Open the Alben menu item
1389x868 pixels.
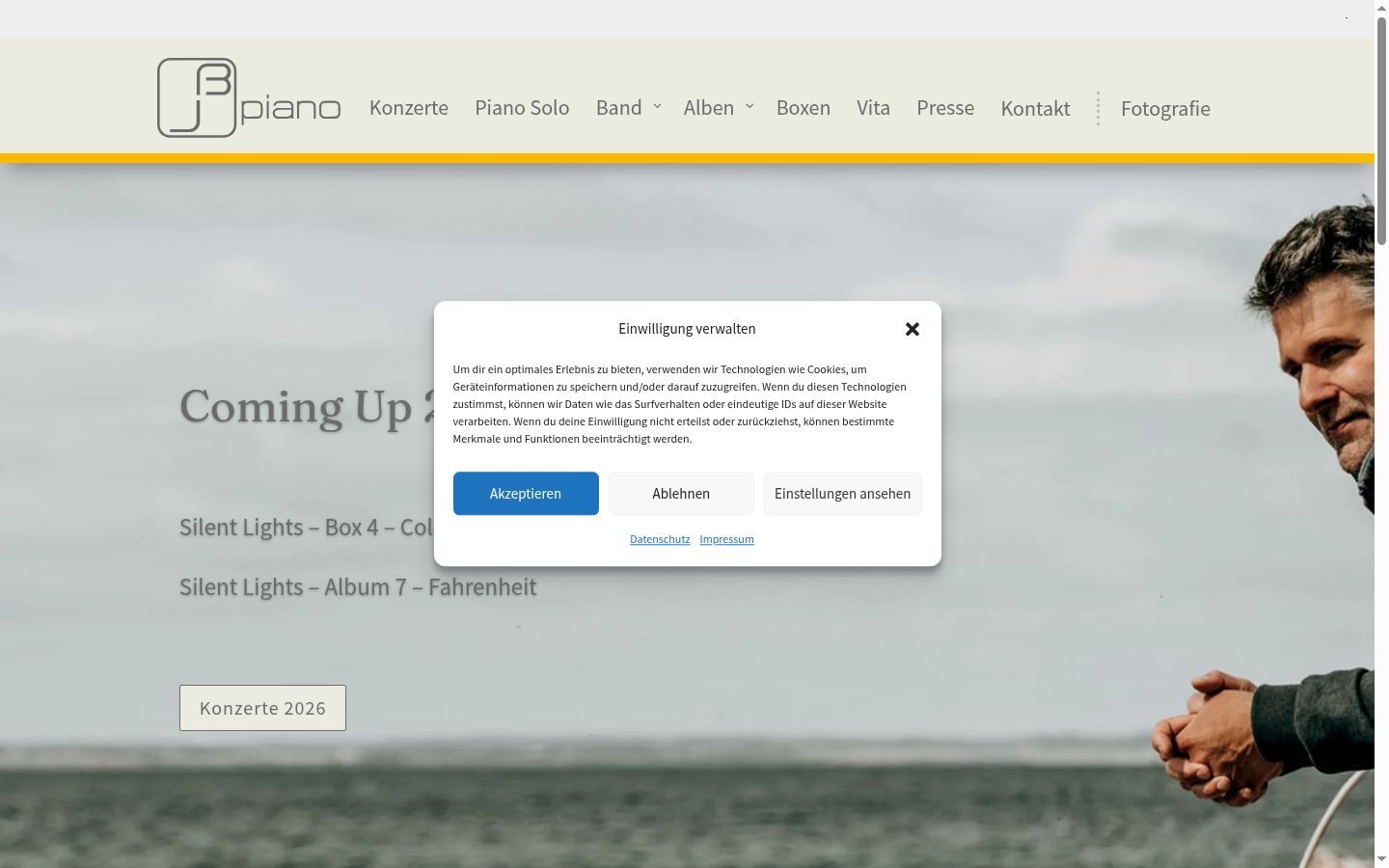pos(709,108)
